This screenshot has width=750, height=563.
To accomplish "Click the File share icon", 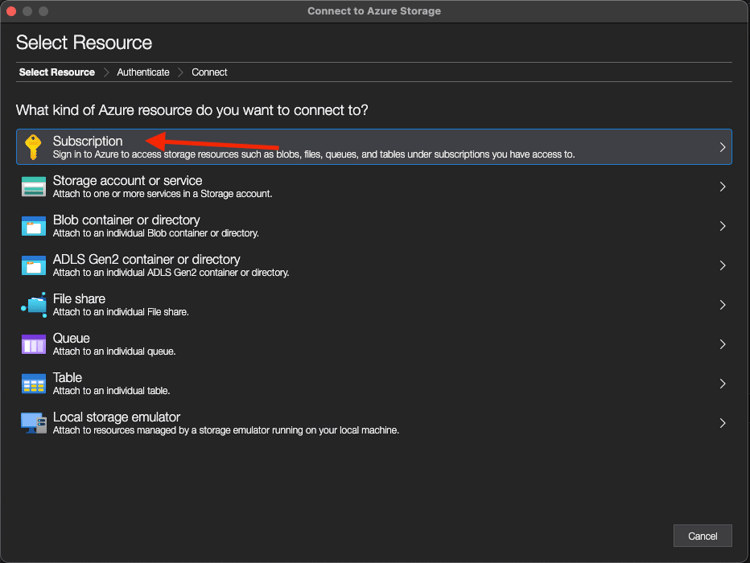I will pyautogui.click(x=34, y=305).
